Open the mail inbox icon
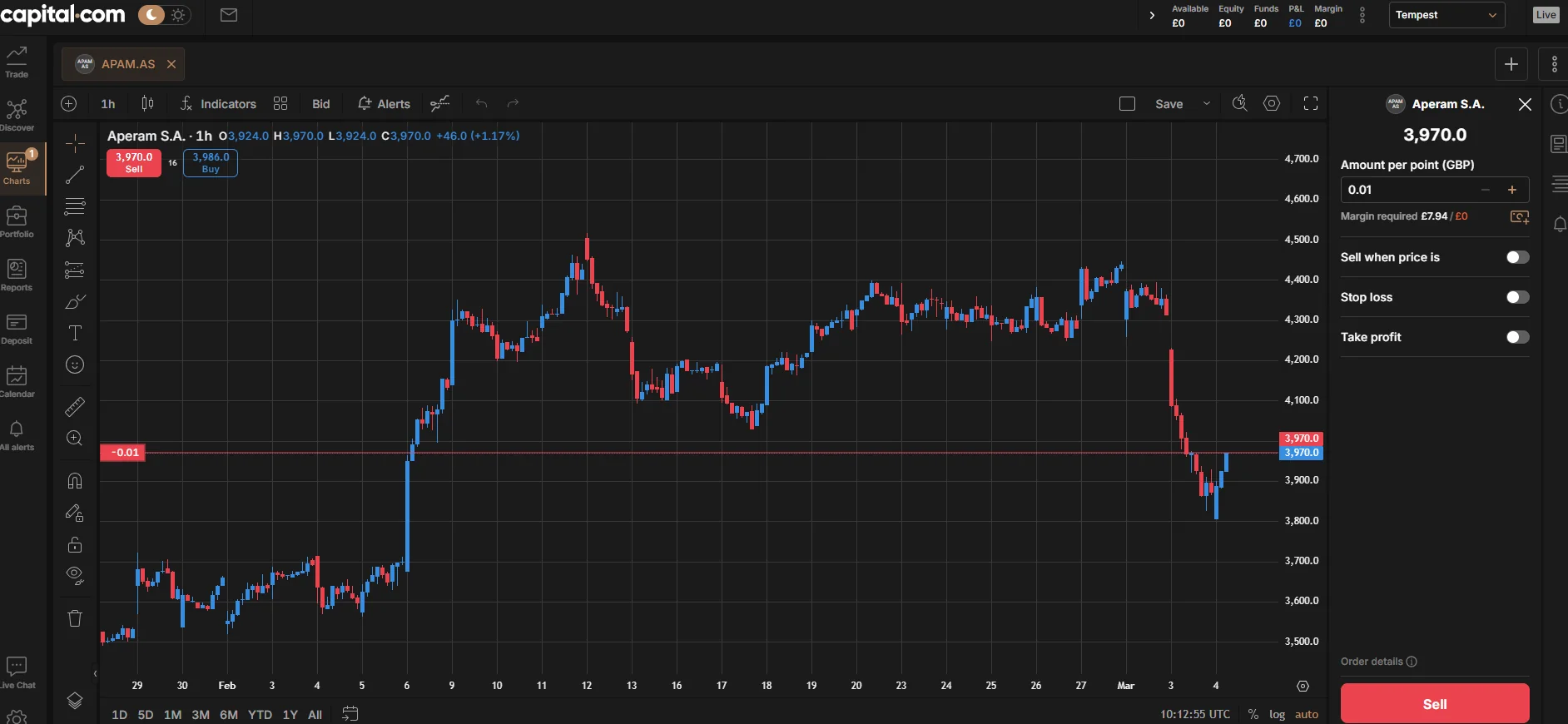The height and width of the screenshot is (724, 1568). click(x=229, y=15)
